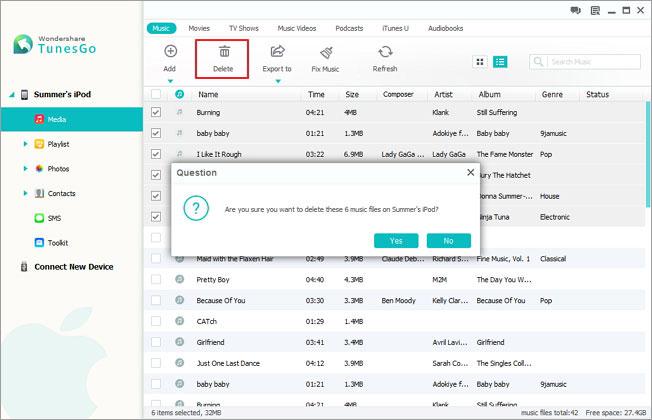Switch to grid view icon
This screenshot has width=652, height=420.
click(480, 62)
